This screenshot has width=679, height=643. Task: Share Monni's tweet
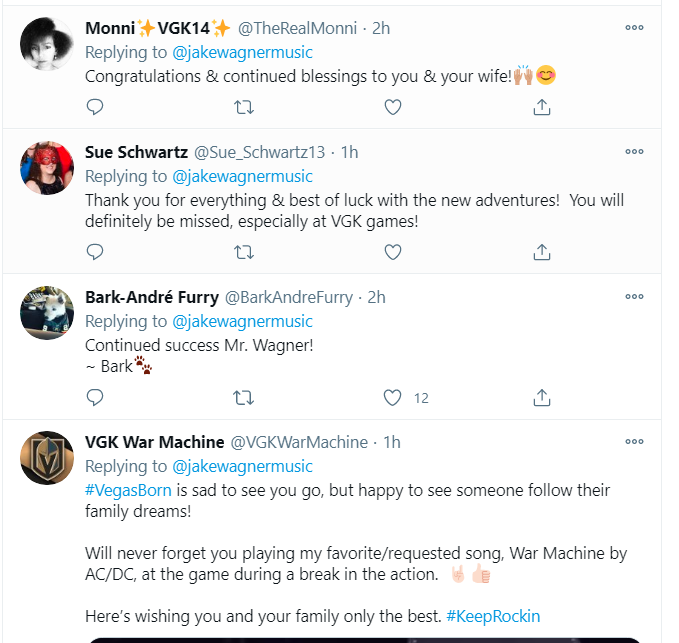[x=541, y=106]
